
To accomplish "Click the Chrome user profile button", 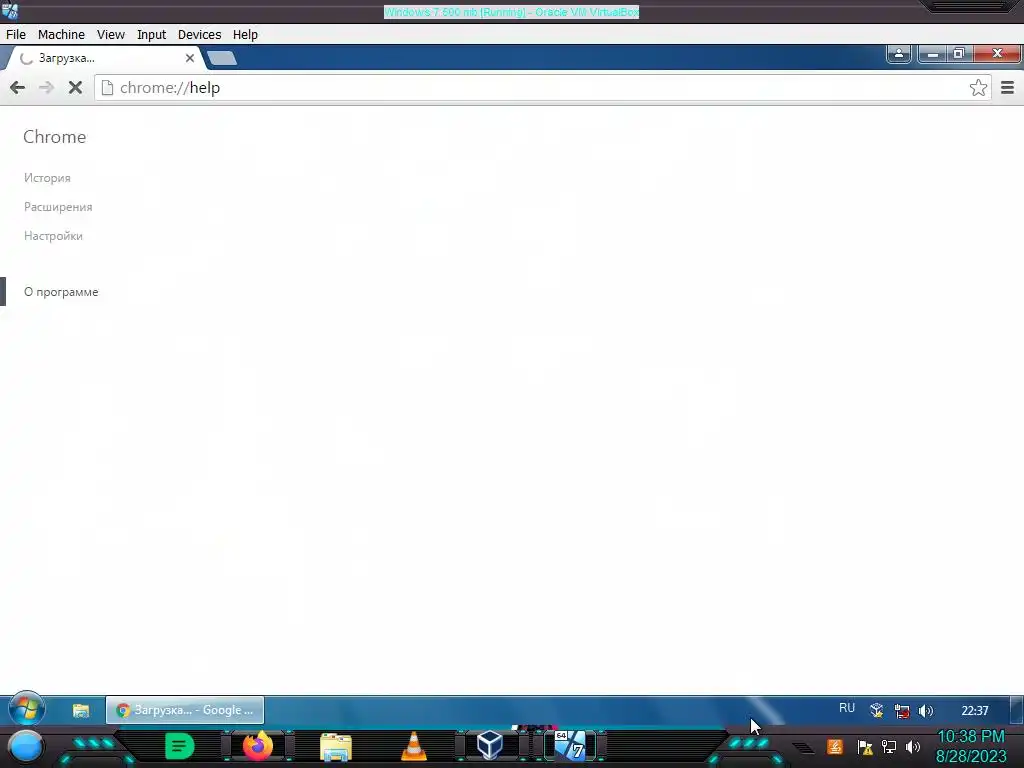I will coord(899,54).
